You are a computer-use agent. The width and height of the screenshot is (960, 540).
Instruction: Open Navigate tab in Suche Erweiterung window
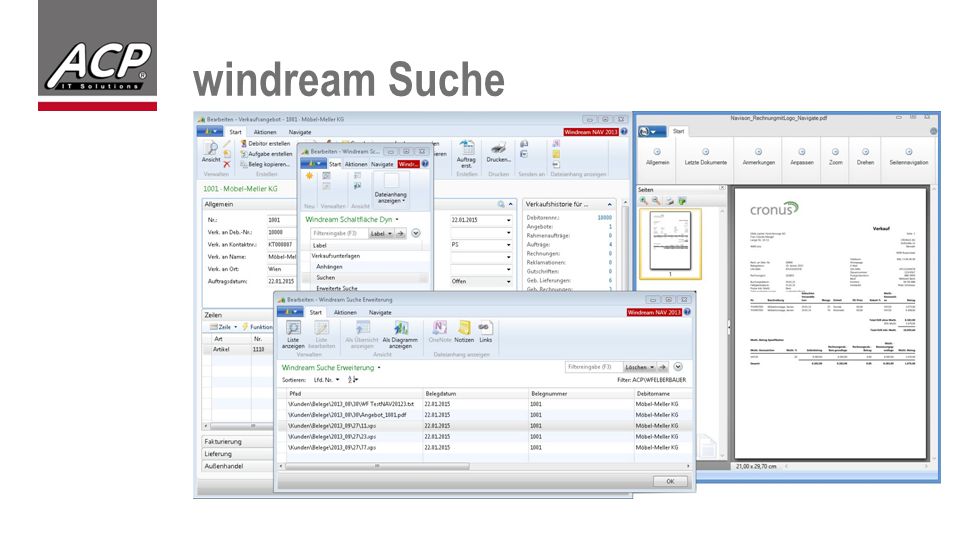[x=380, y=312]
